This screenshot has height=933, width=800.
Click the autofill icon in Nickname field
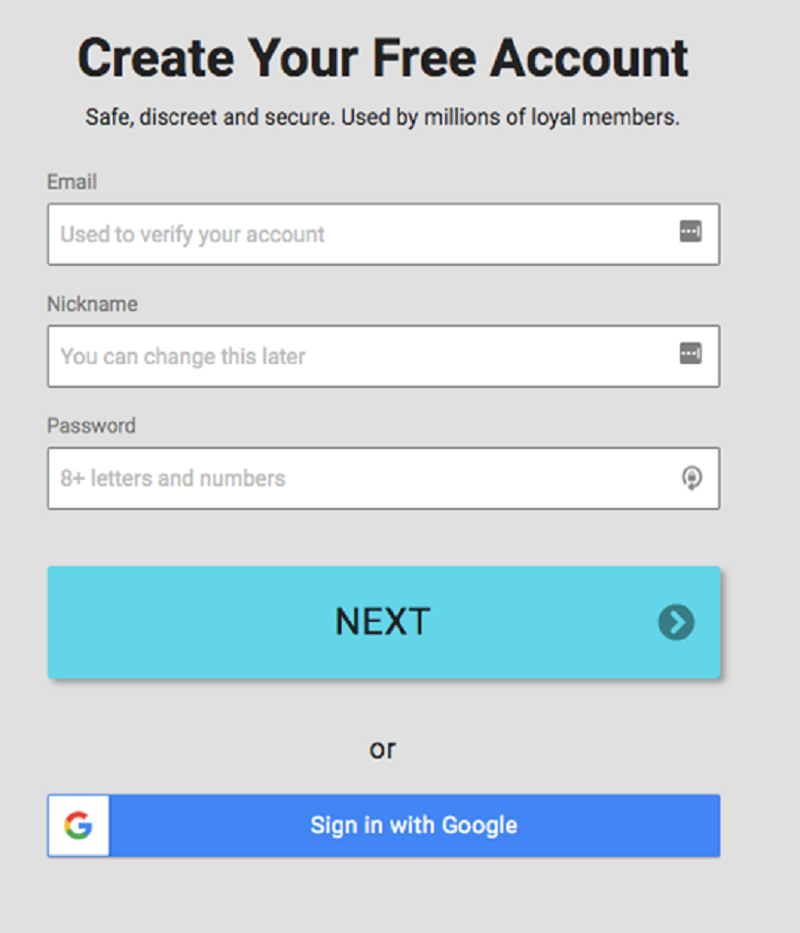pyautogui.click(x=690, y=353)
